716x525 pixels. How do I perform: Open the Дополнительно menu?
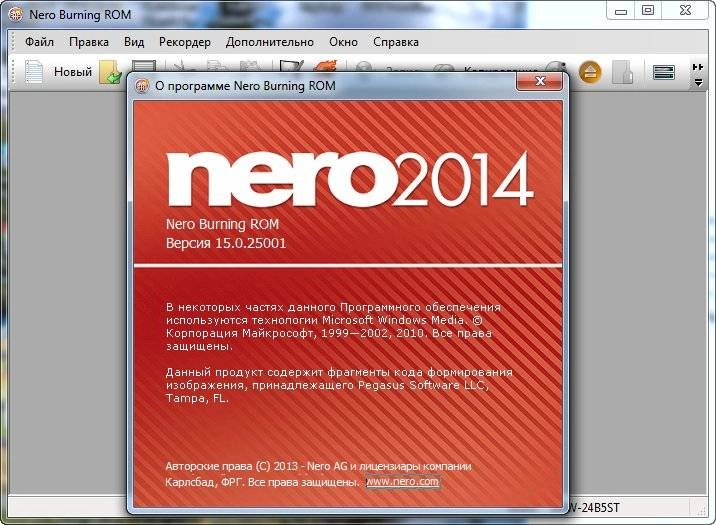click(270, 42)
